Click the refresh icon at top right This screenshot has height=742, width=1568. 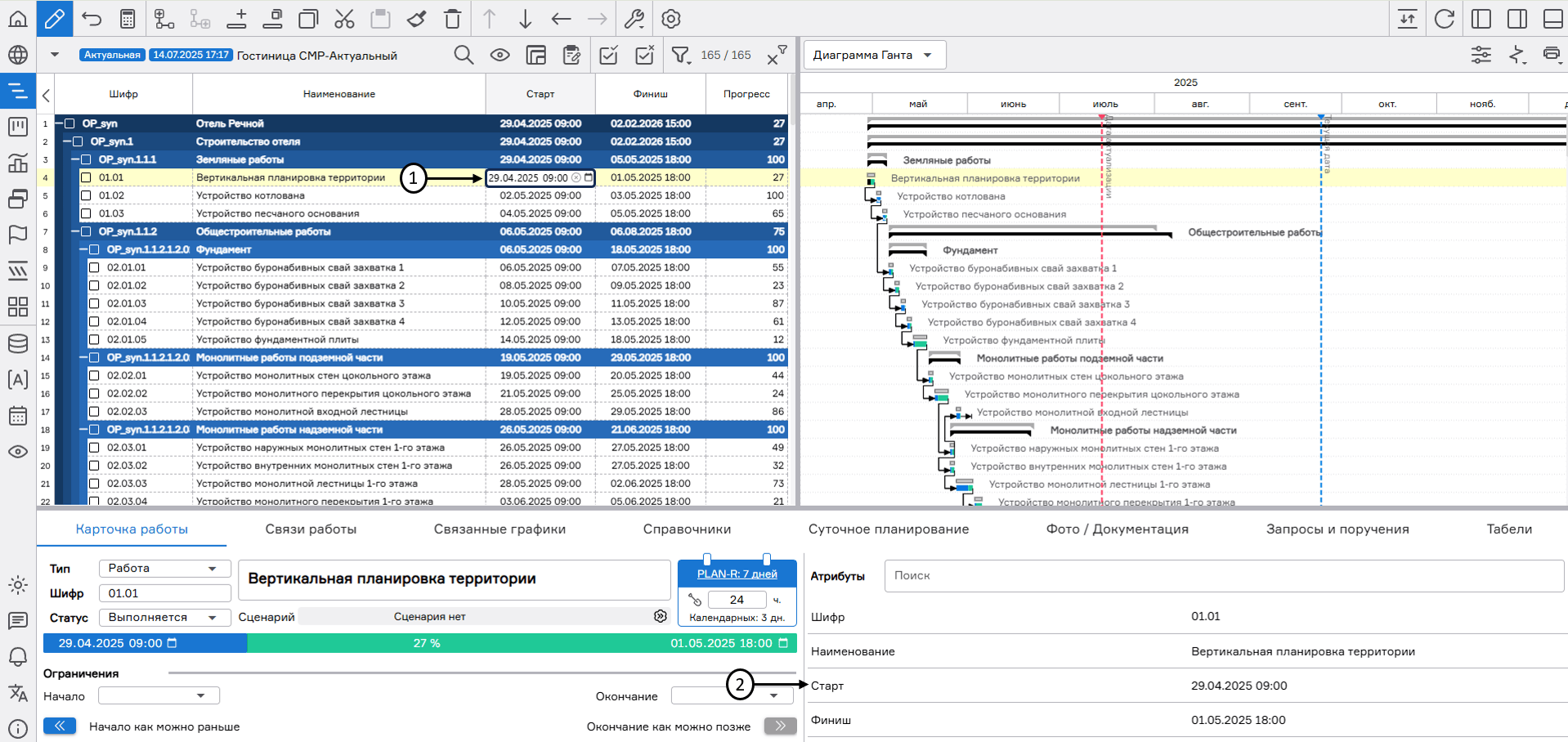coord(1444,19)
